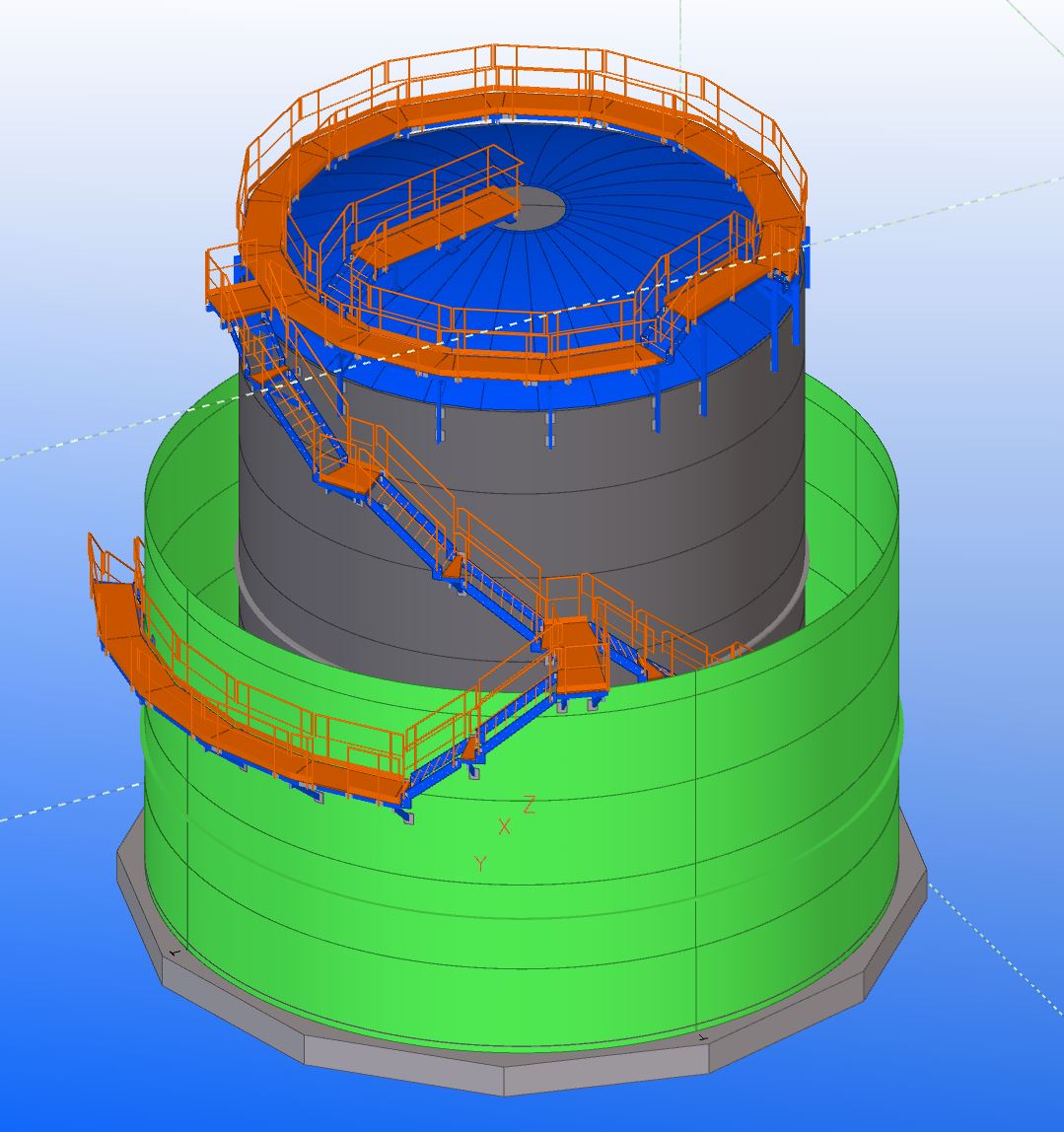Click the red Y axis label
The image size is (1064, 1132).
(x=480, y=864)
